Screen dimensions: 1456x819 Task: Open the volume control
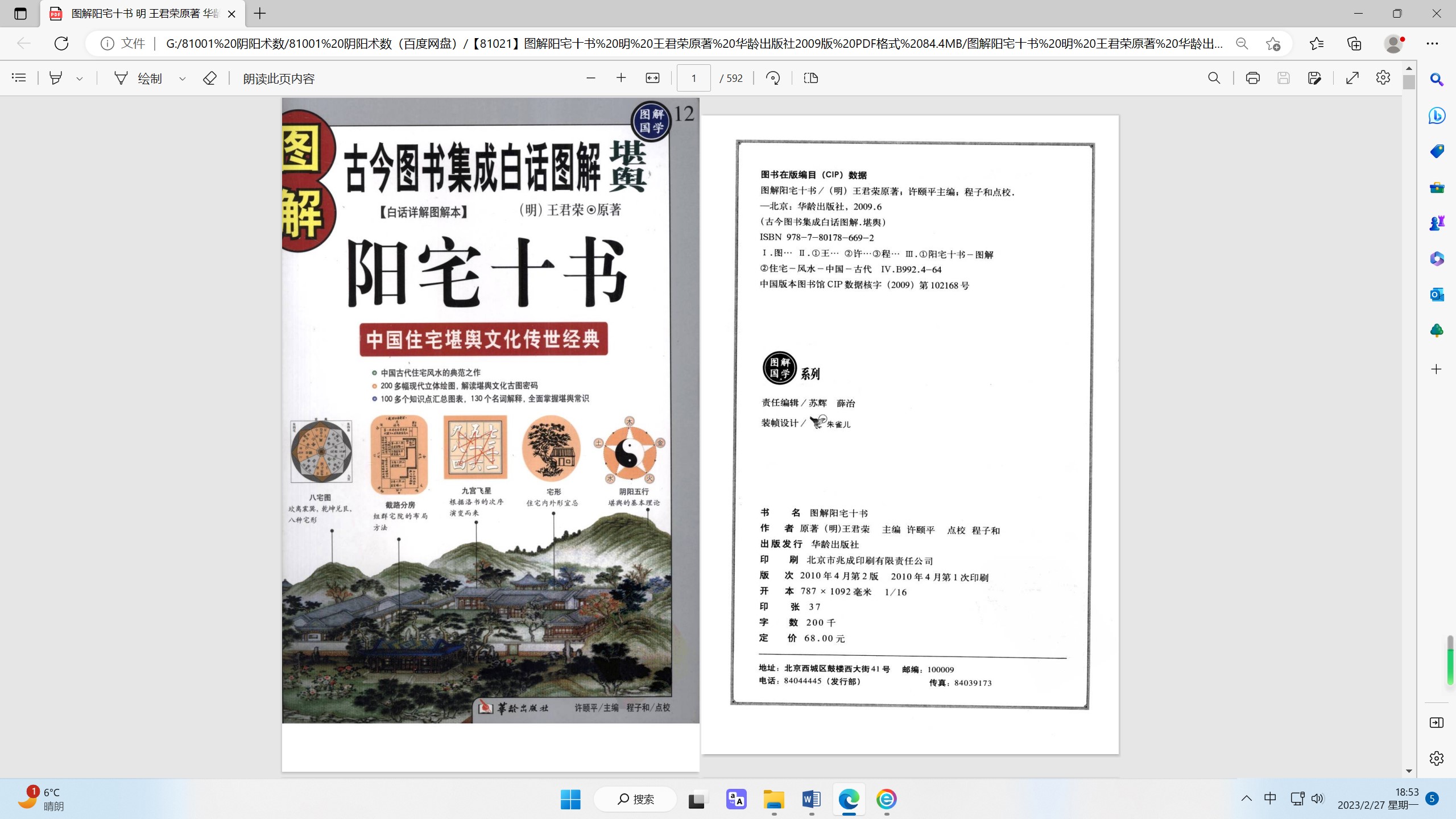[1318, 799]
